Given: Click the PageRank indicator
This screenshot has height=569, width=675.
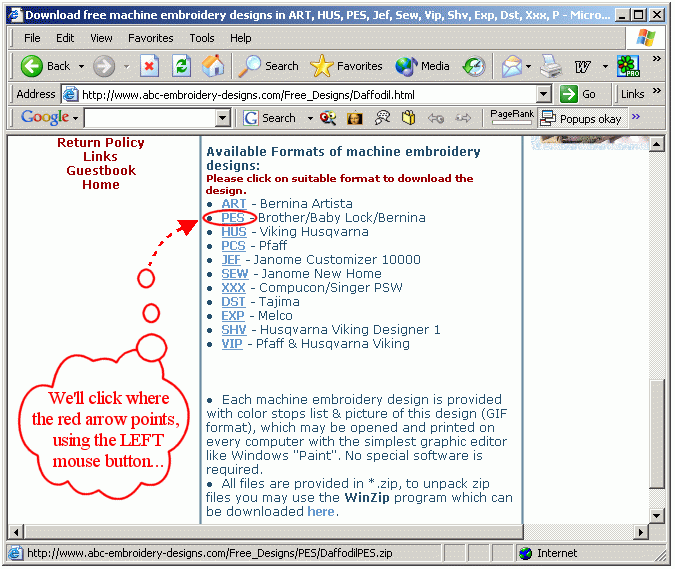Looking at the screenshot, I should click(512, 117).
